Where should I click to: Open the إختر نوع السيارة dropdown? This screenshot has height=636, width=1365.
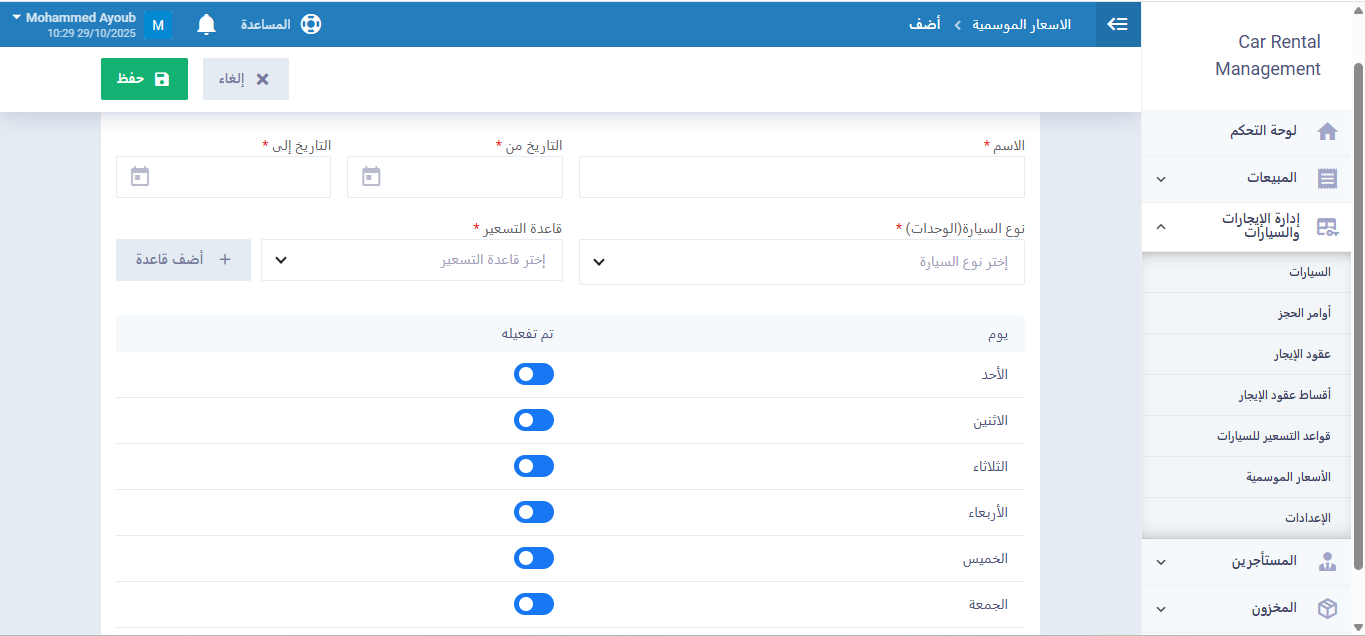pyautogui.click(x=801, y=262)
